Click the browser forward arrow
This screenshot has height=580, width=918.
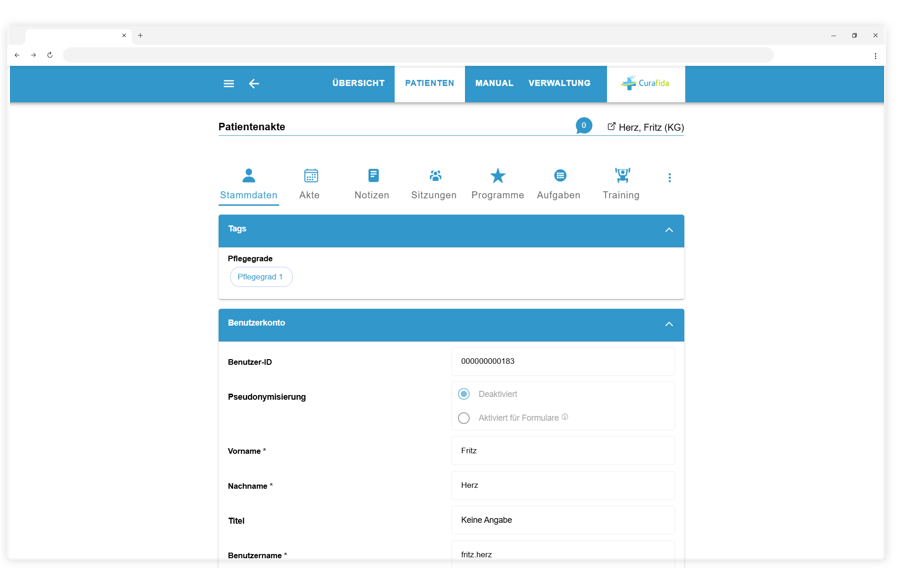coord(33,55)
